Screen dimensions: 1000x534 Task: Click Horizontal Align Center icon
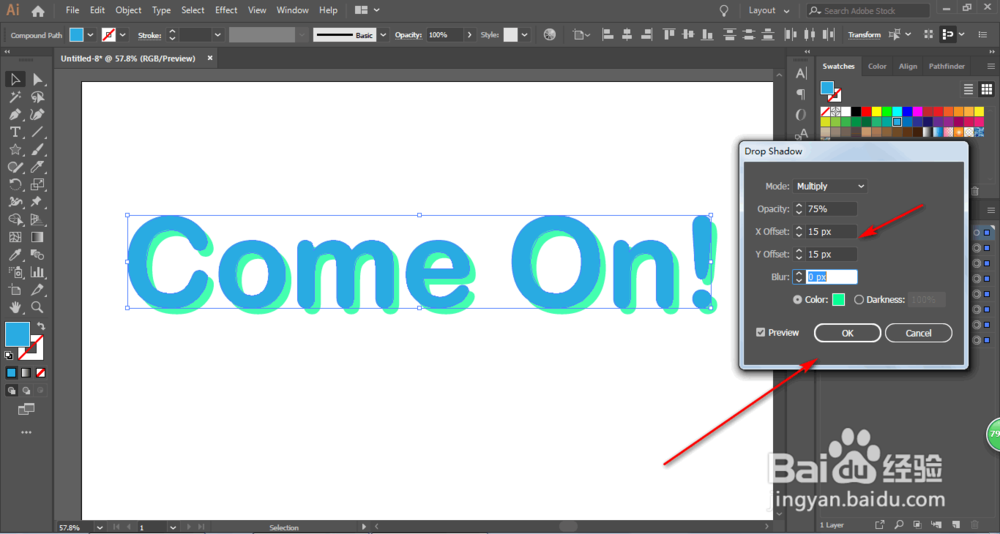[628, 35]
